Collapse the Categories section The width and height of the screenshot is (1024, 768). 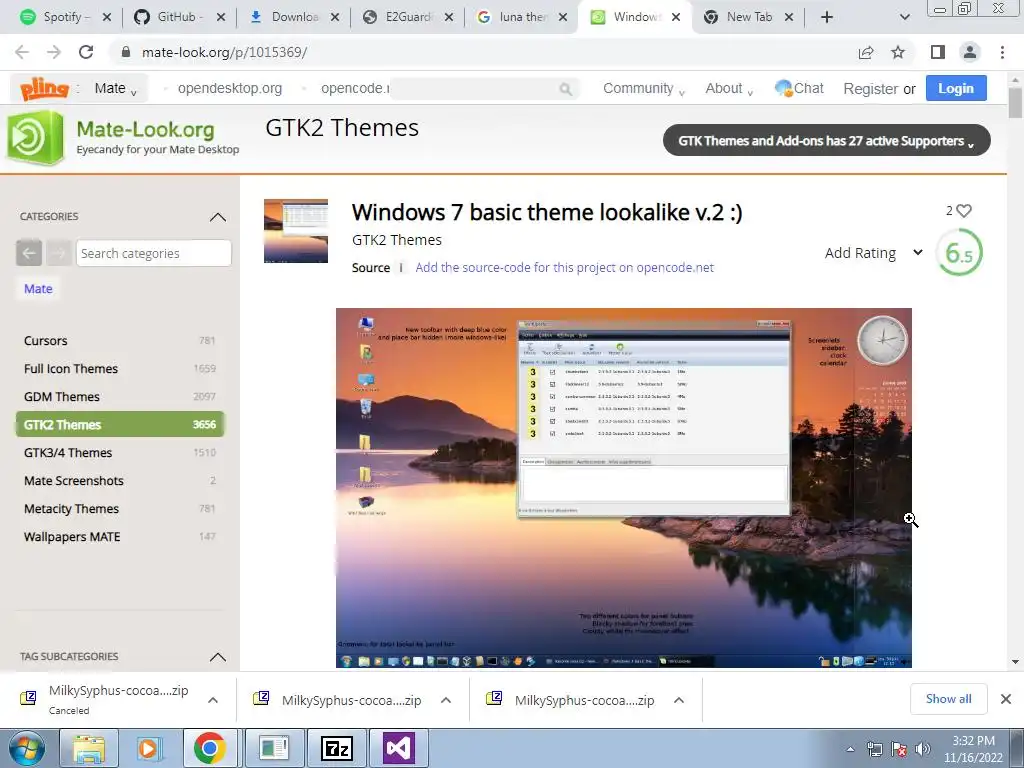217,217
